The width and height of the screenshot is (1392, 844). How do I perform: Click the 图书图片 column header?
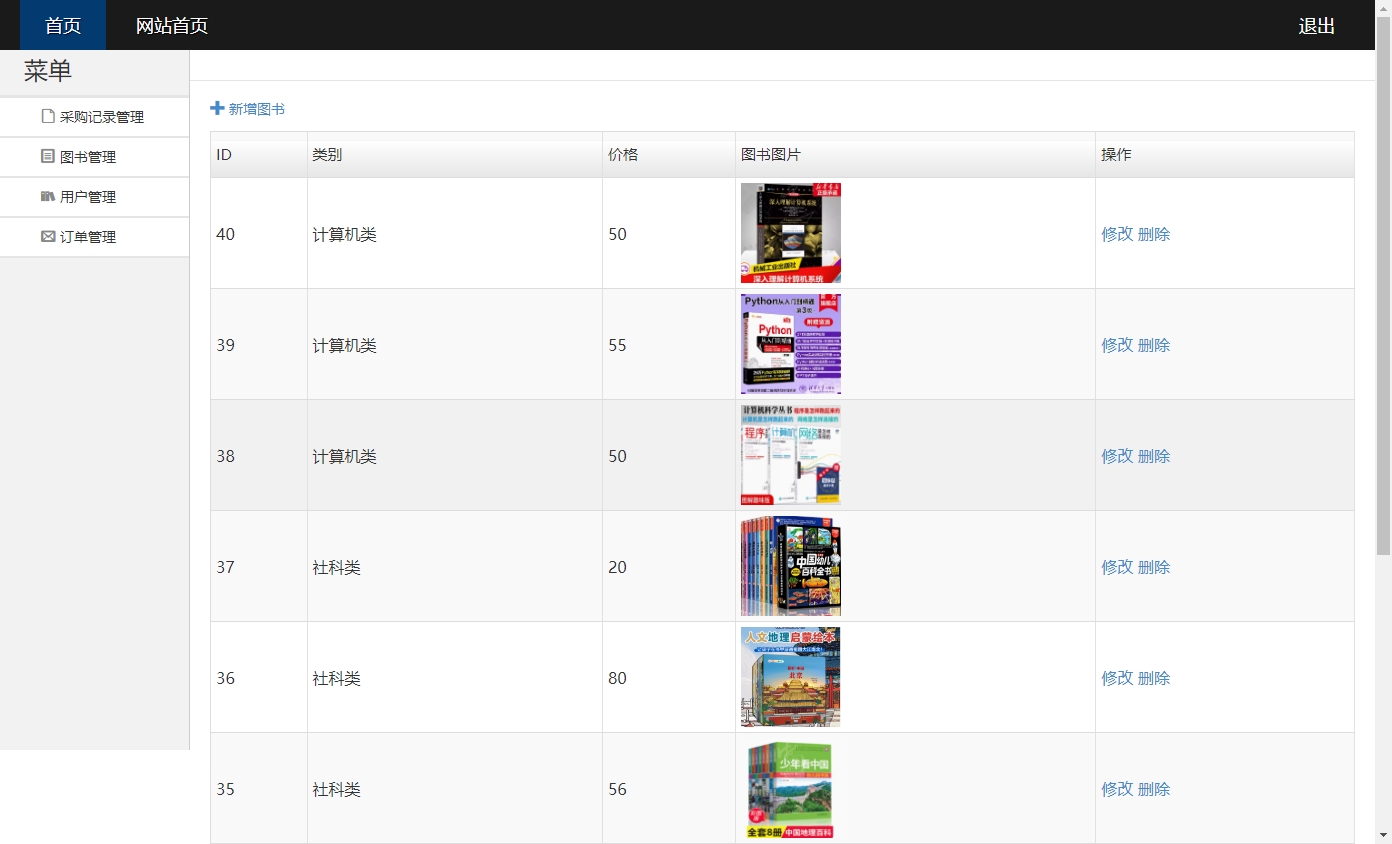(x=916, y=155)
